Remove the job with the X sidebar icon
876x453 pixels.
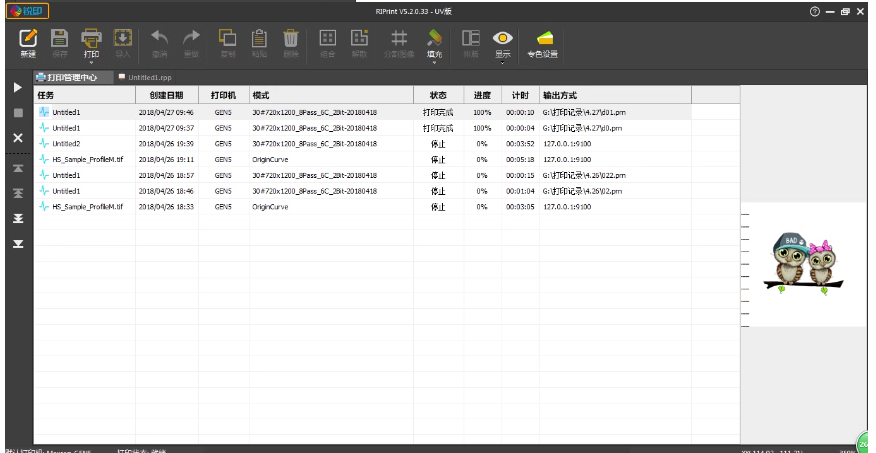point(18,137)
